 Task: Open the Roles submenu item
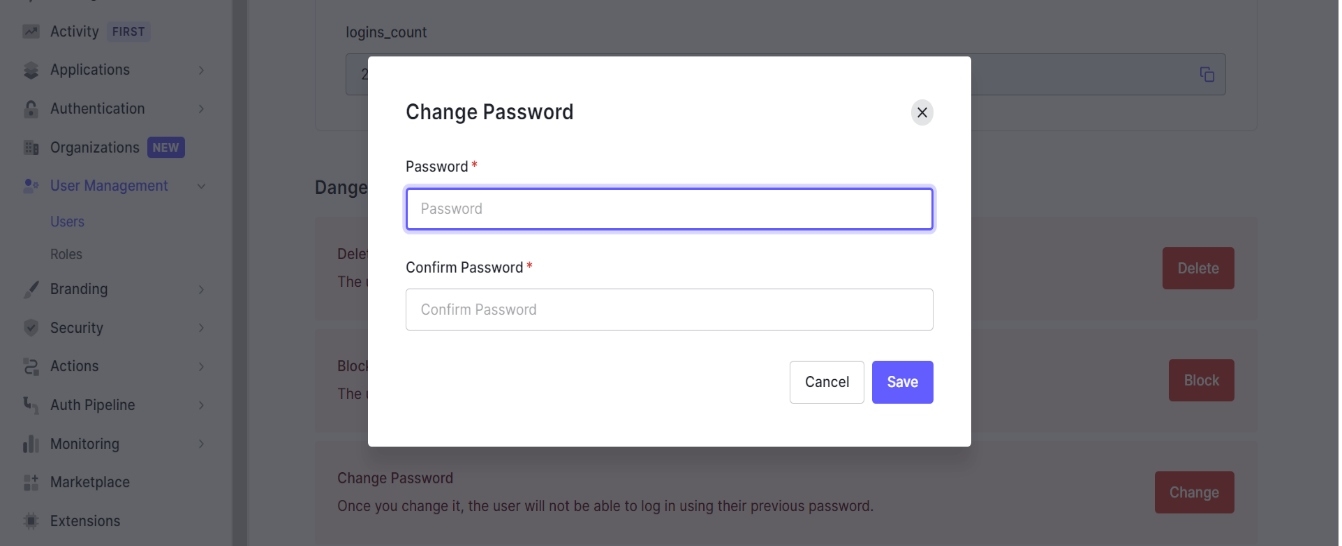point(66,254)
